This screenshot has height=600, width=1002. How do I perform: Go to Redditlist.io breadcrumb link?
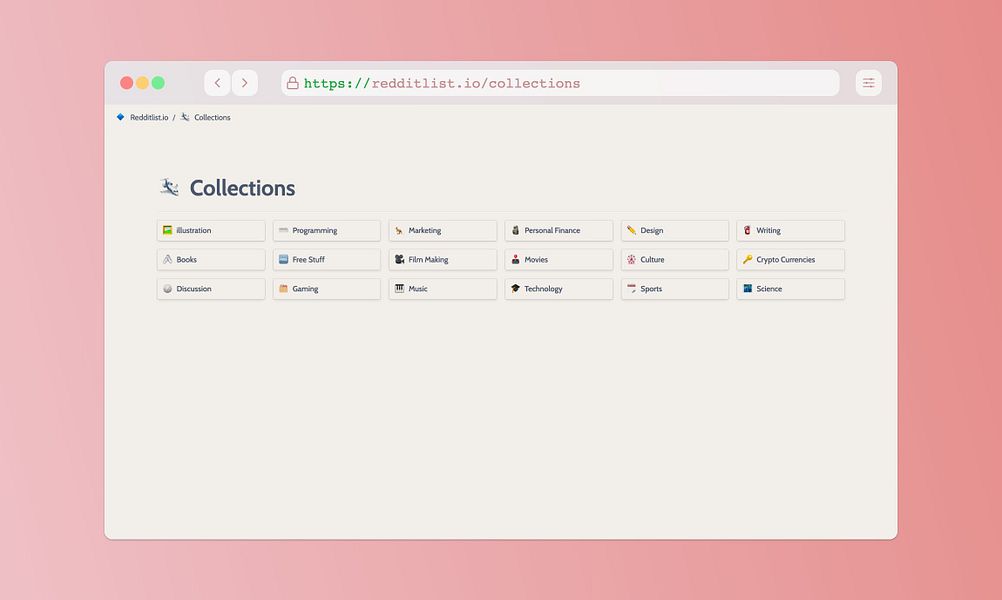tap(149, 118)
